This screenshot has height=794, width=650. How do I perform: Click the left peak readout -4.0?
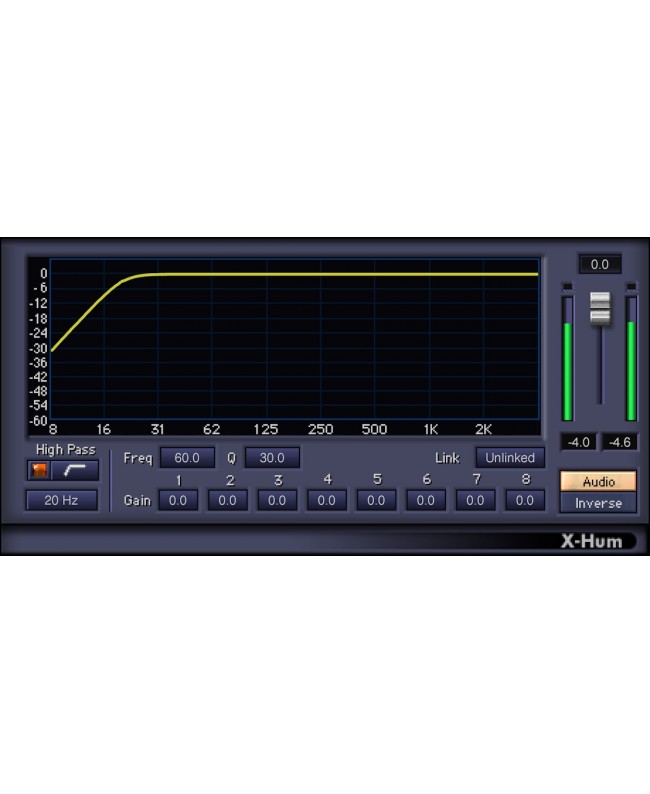pyautogui.click(x=579, y=443)
